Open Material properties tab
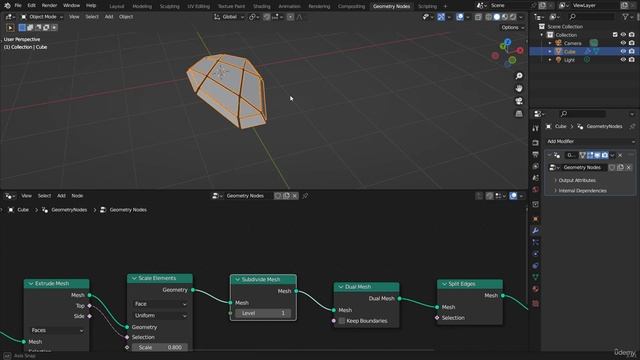 coord(536,289)
